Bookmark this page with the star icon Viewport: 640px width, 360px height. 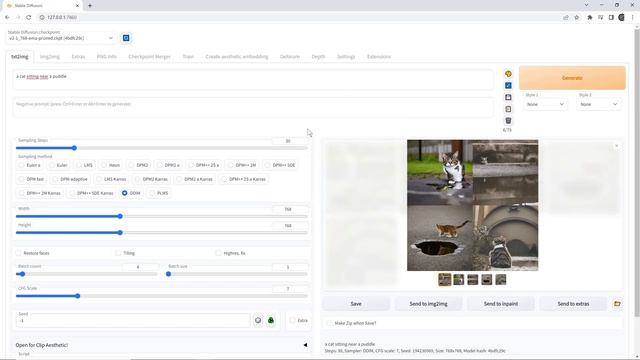click(577, 17)
